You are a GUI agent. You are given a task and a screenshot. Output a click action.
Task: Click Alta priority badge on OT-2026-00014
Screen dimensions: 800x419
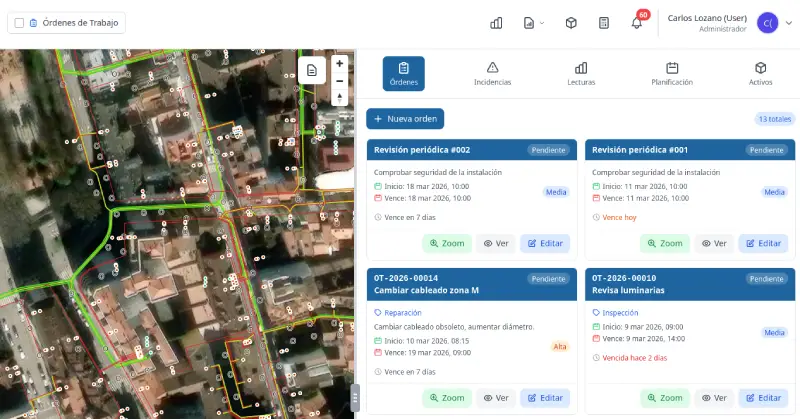(560, 347)
